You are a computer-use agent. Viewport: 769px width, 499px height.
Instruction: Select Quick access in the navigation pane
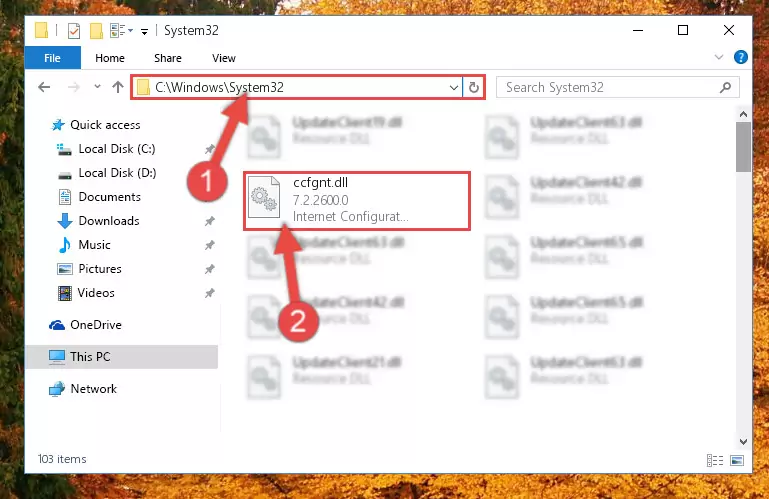[x=105, y=125]
